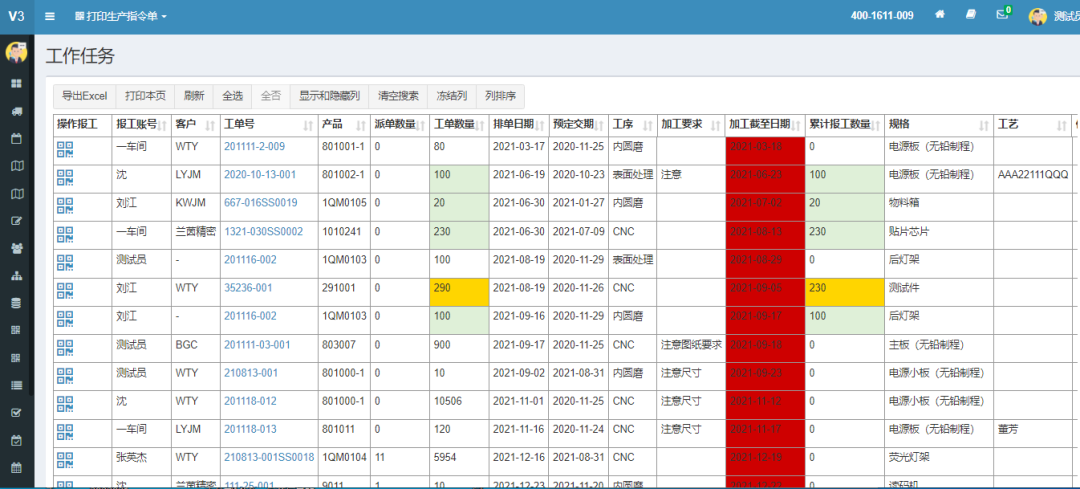Open the sidebar calendar-check icon
The height and width of the screenshot is (489, 1080).
[17, 439]
